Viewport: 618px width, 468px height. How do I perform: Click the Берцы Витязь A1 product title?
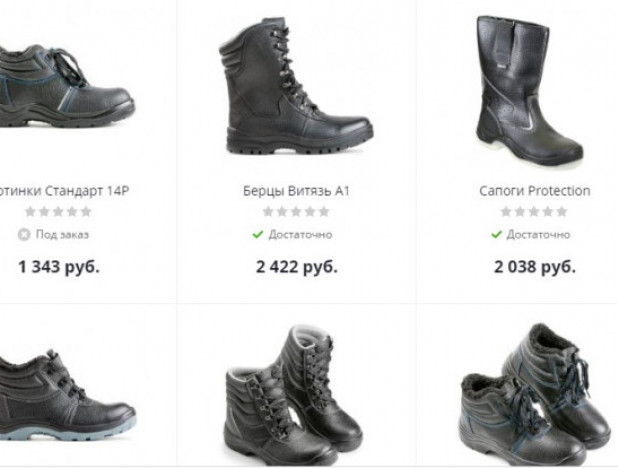click(296, 191)
